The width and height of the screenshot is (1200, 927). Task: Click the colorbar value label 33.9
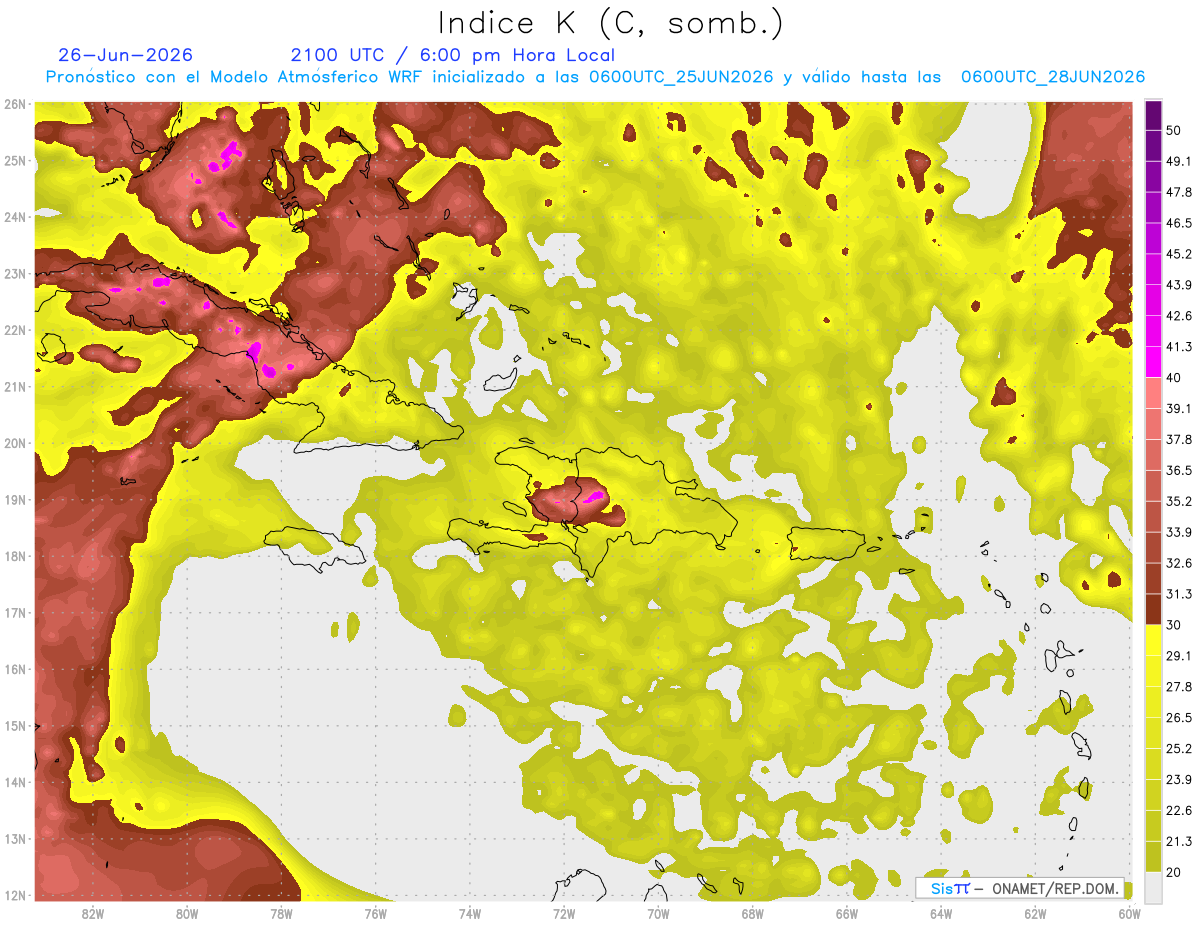1179,532
